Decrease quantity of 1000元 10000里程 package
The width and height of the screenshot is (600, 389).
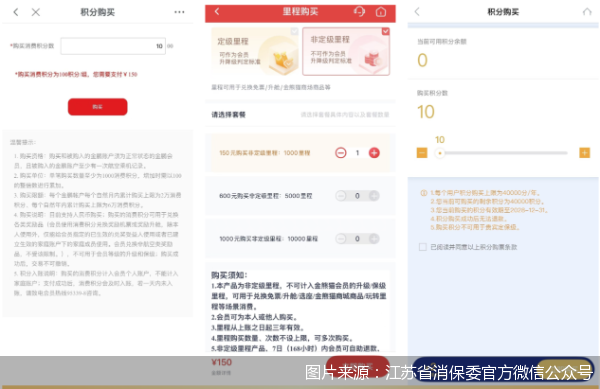tap(341, 239)
